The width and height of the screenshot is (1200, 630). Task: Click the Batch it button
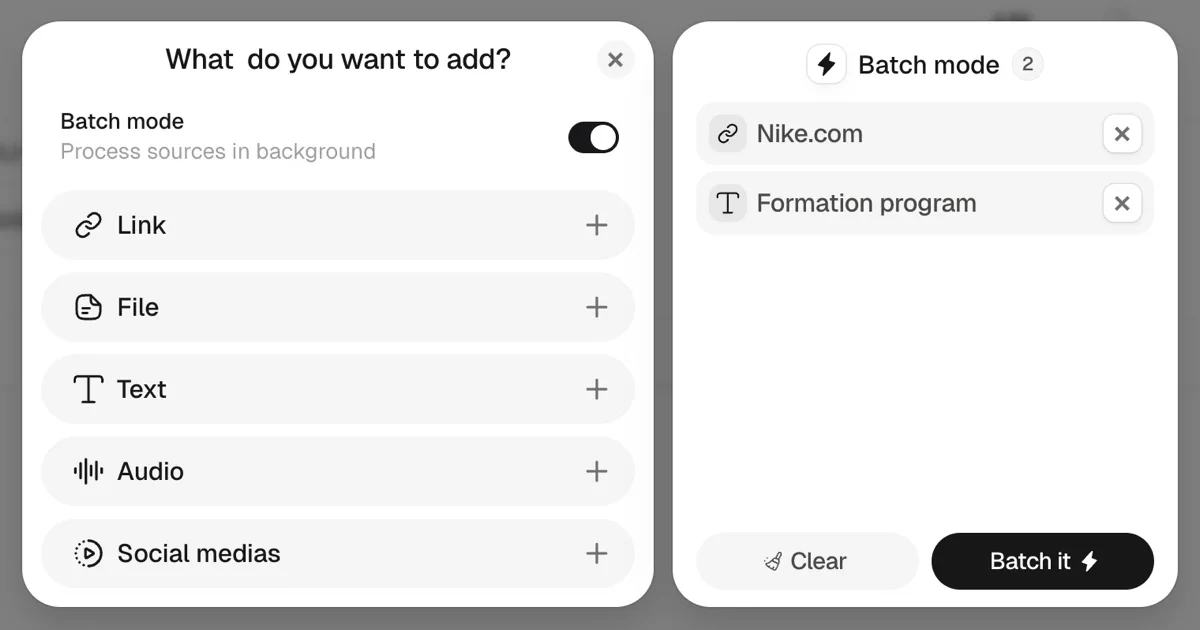point(1043,561)
